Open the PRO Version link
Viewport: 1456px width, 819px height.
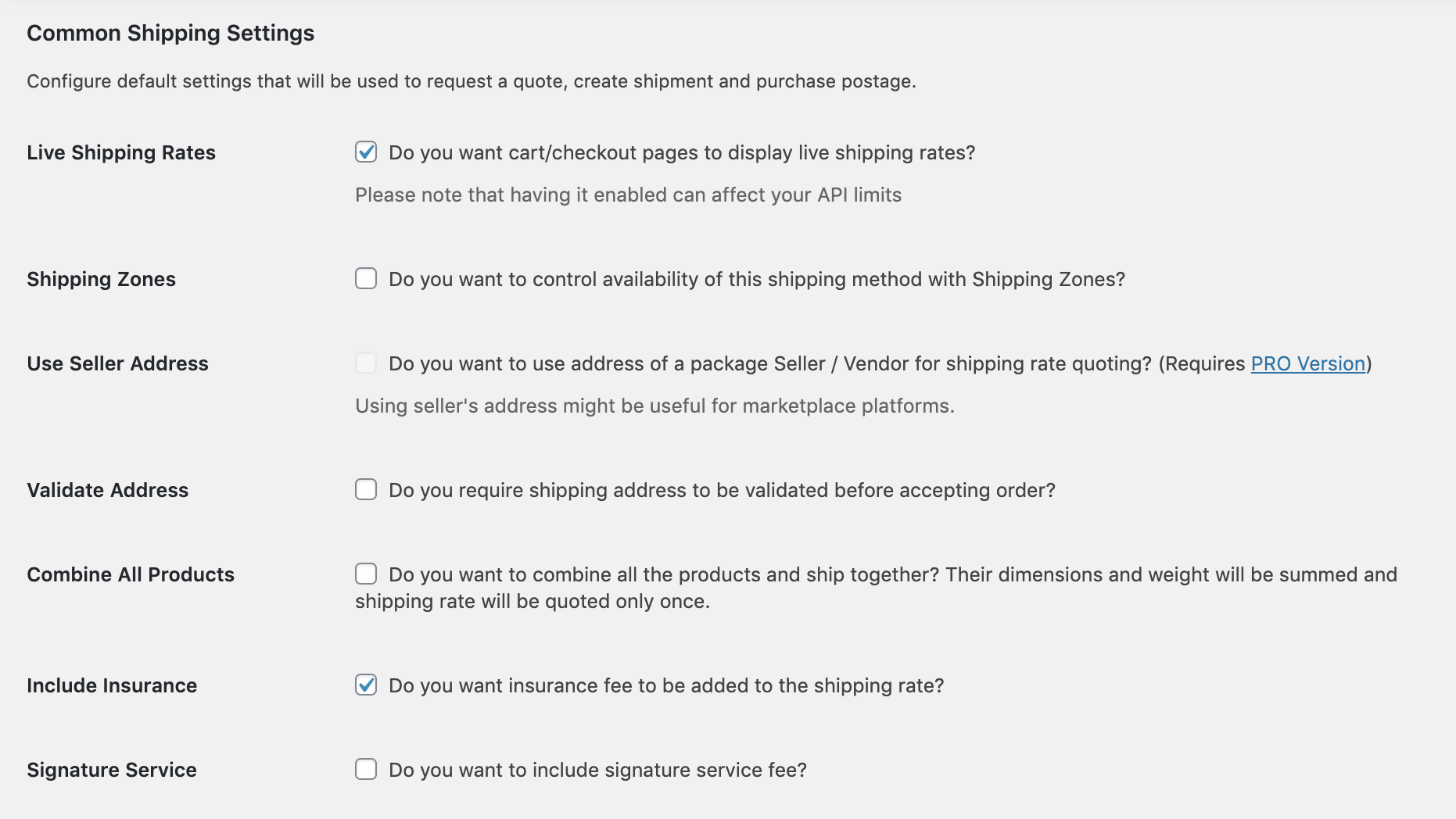(1307, 363)
